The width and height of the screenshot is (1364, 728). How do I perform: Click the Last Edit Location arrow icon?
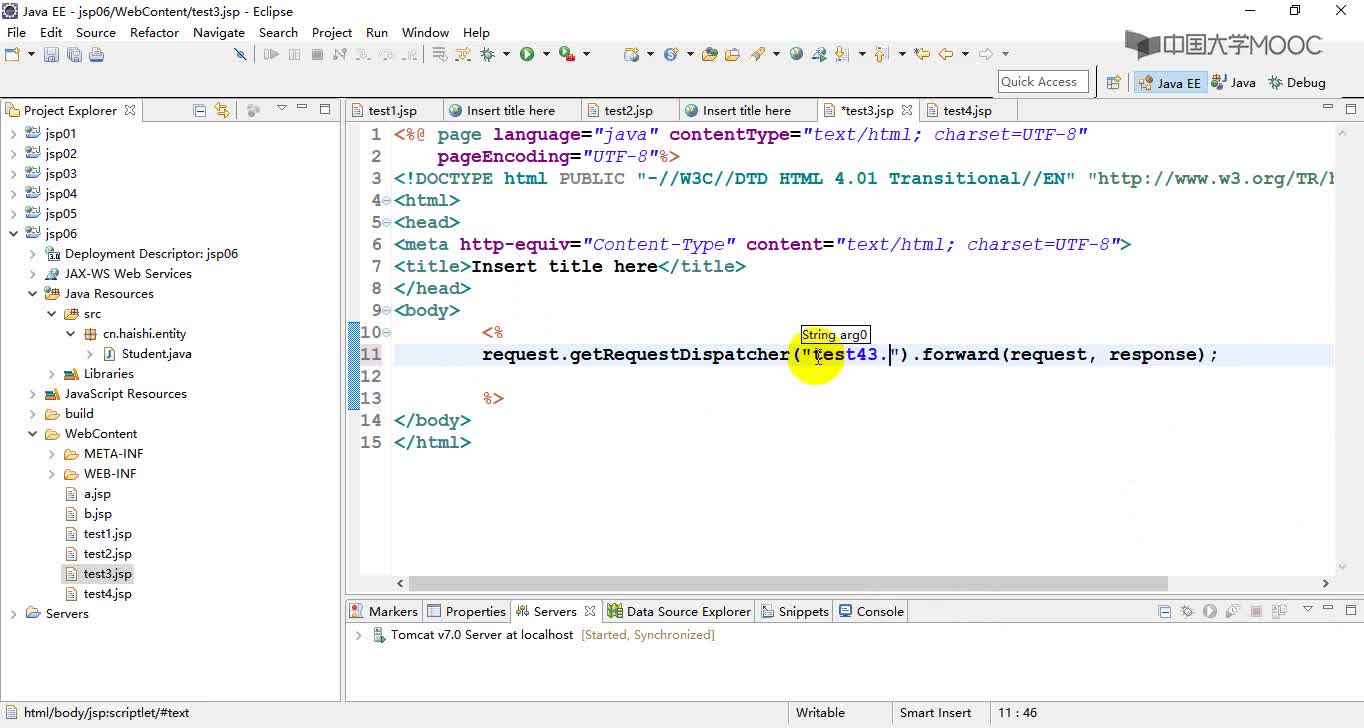pos(922,54)
